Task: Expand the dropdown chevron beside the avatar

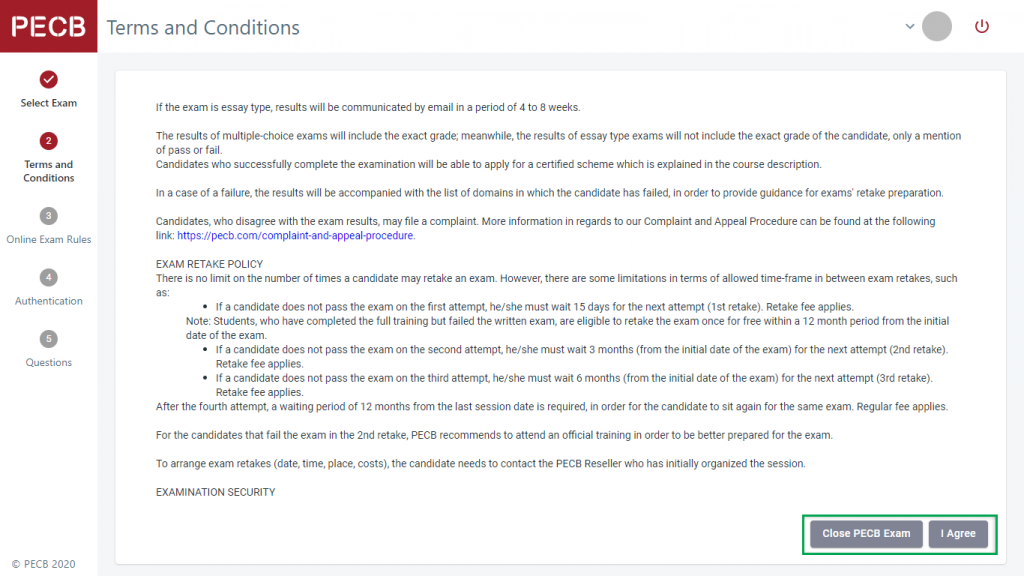Action: tap(910, 27)
